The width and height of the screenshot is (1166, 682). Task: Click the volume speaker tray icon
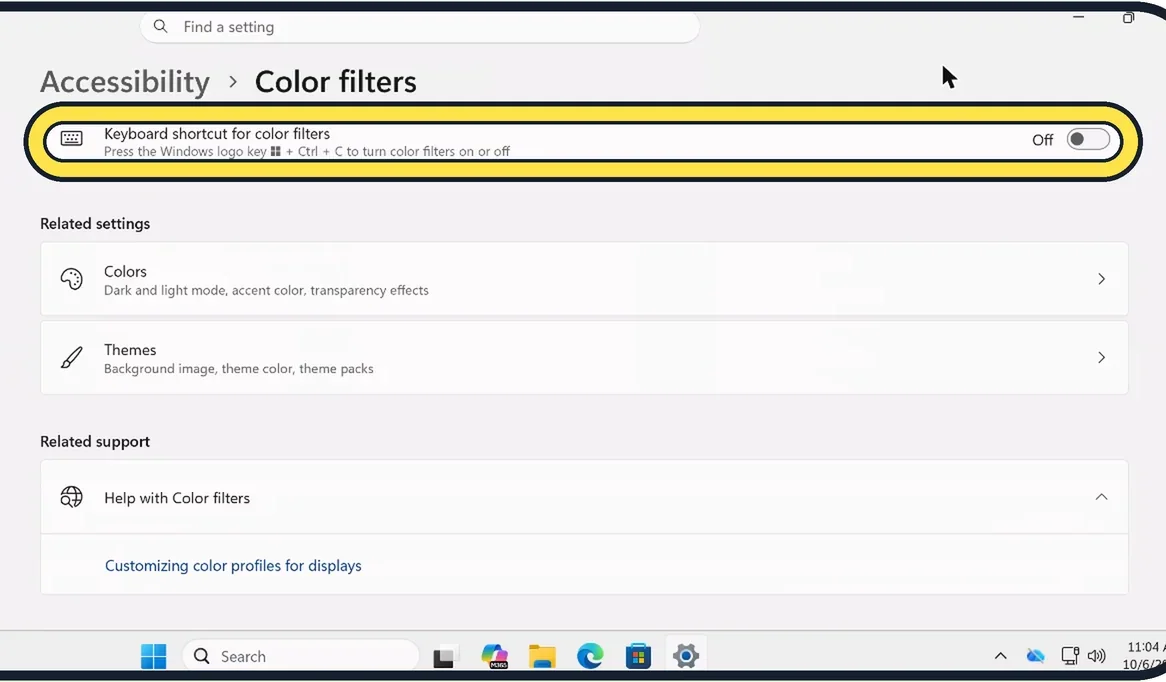pos(1096,655)
